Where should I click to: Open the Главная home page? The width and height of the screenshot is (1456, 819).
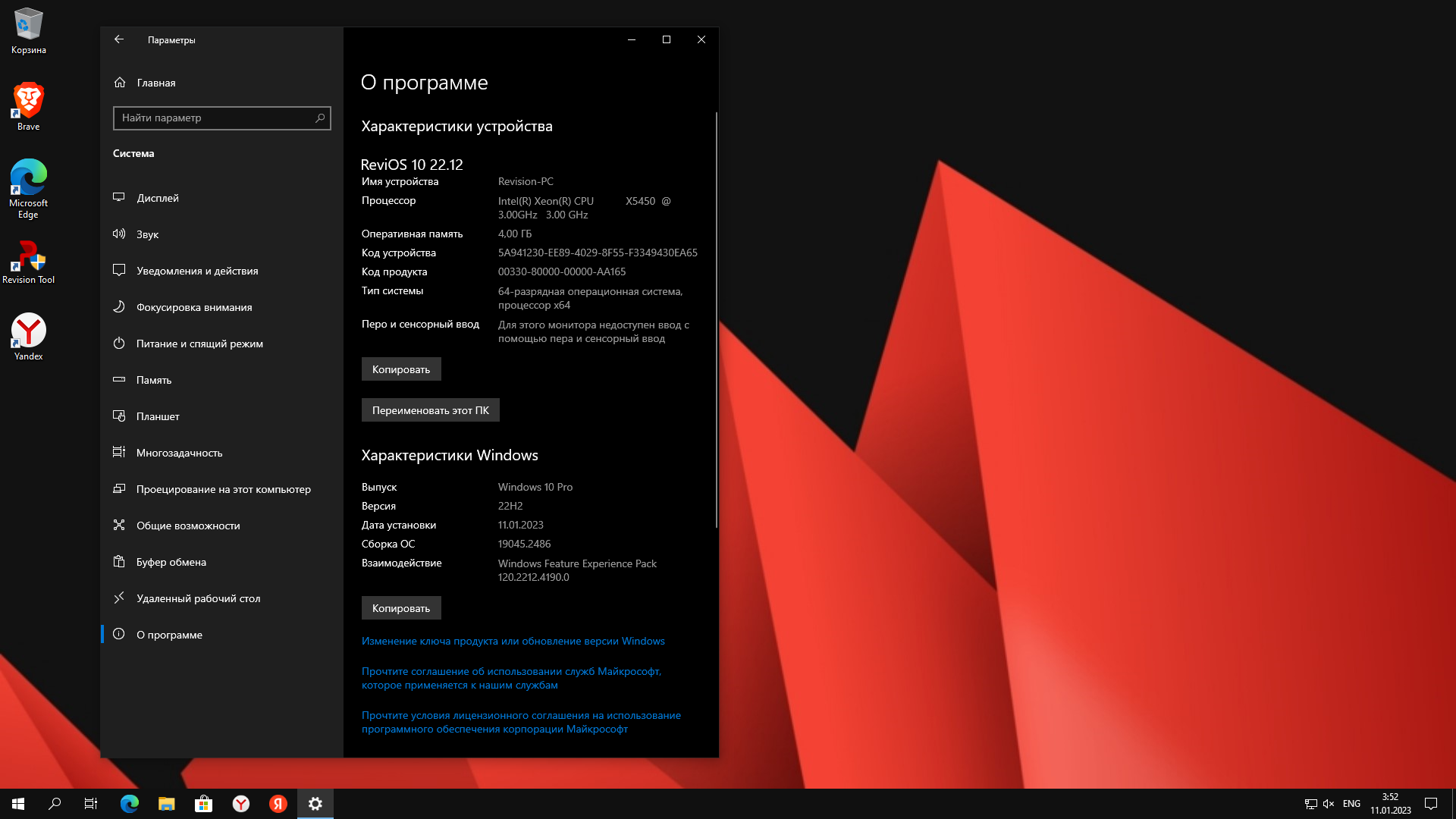155,83
